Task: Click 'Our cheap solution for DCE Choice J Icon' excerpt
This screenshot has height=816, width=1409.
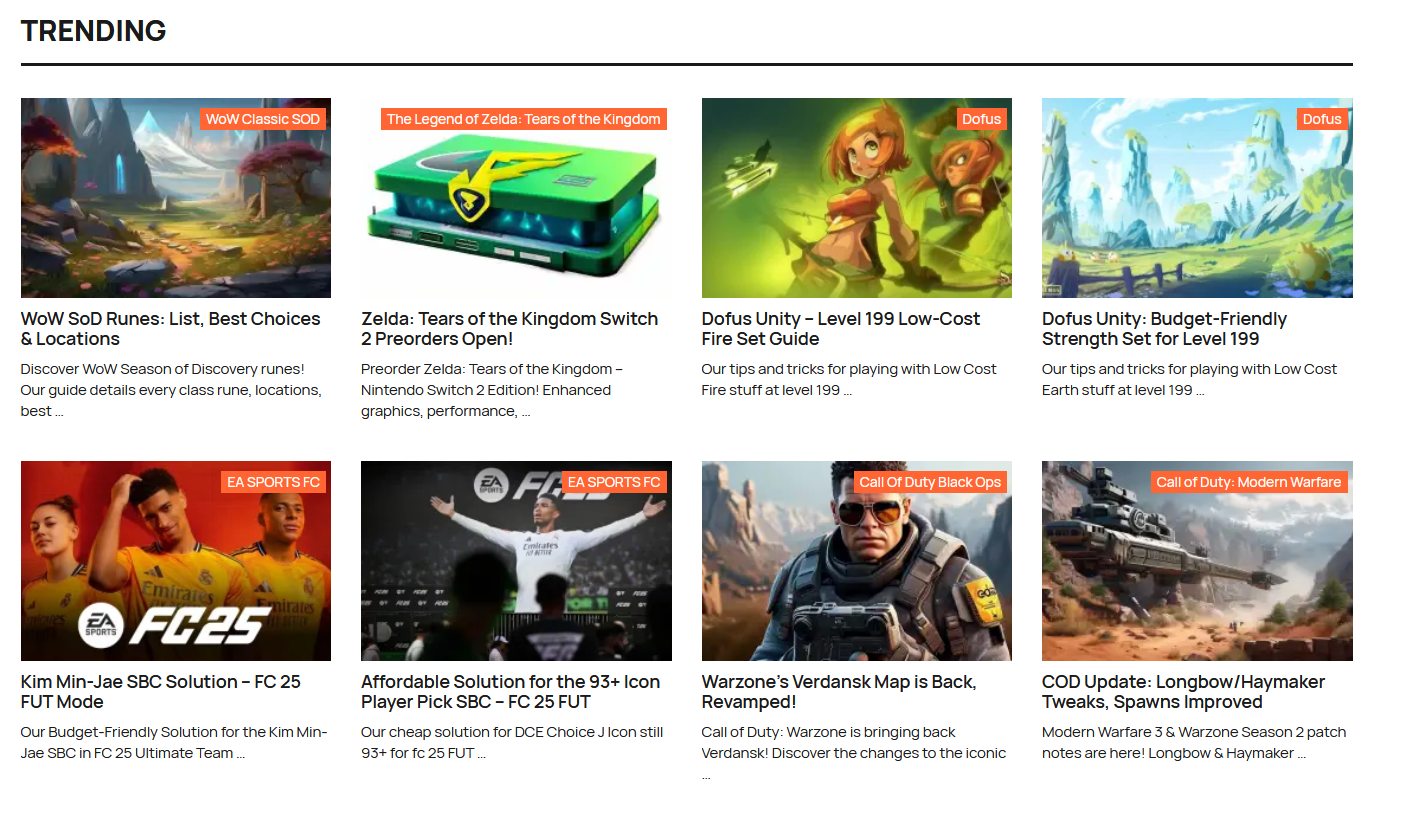Action: (x=512, y=742)
